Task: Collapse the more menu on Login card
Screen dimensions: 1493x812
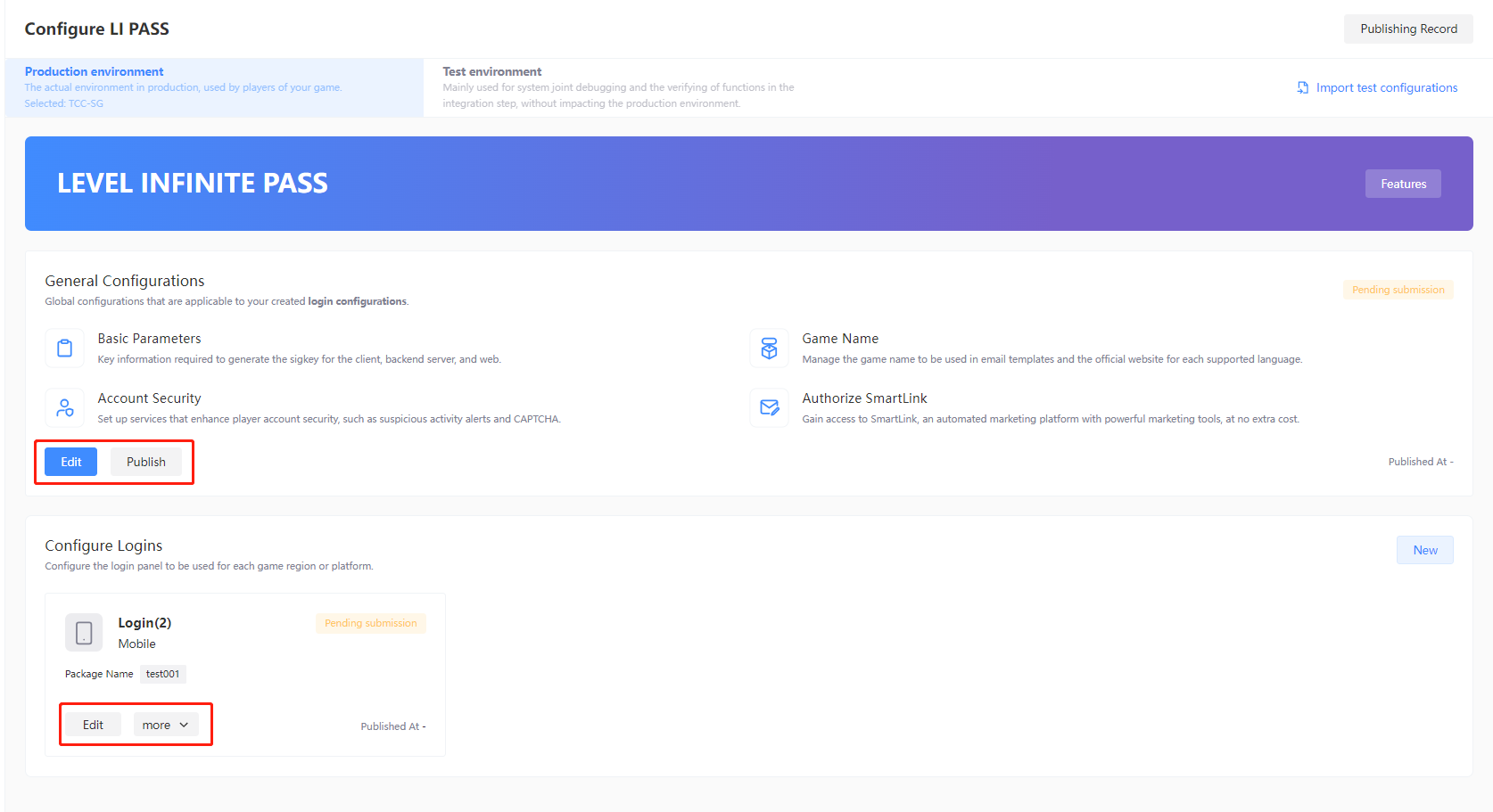Action: [164, 725]
